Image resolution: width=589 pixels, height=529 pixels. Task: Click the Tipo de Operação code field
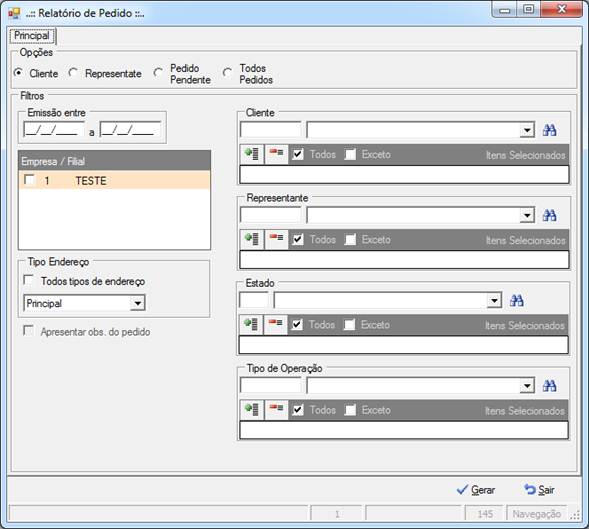[x=270, y=386]
